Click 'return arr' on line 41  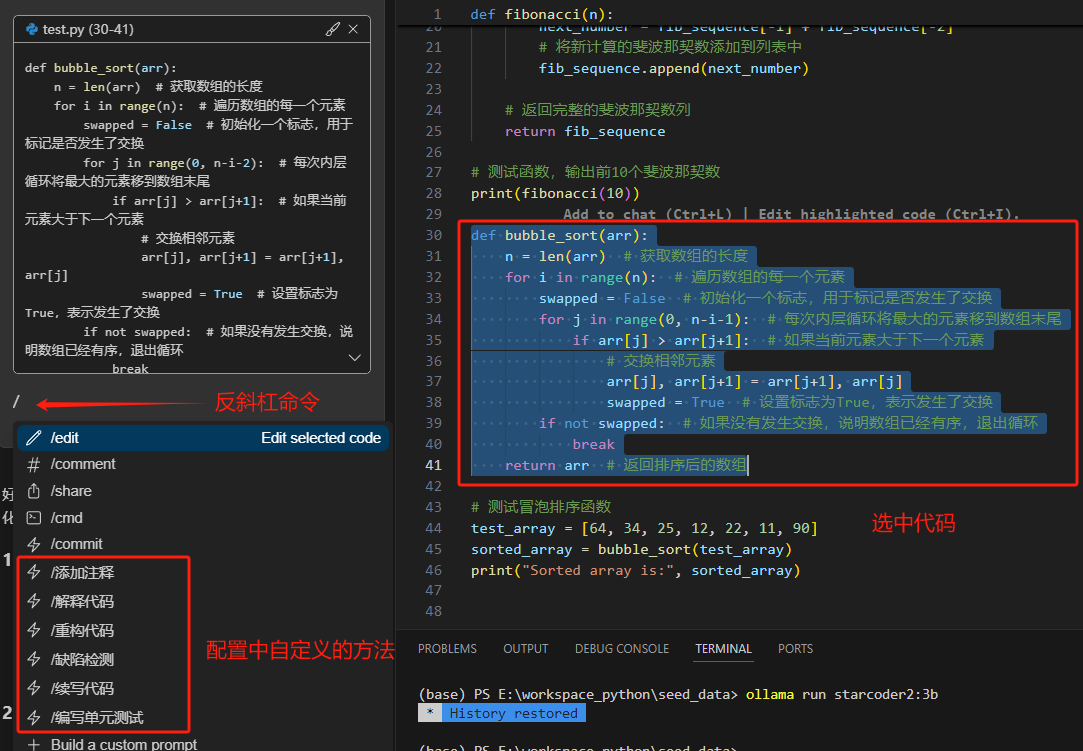point(547,466)
